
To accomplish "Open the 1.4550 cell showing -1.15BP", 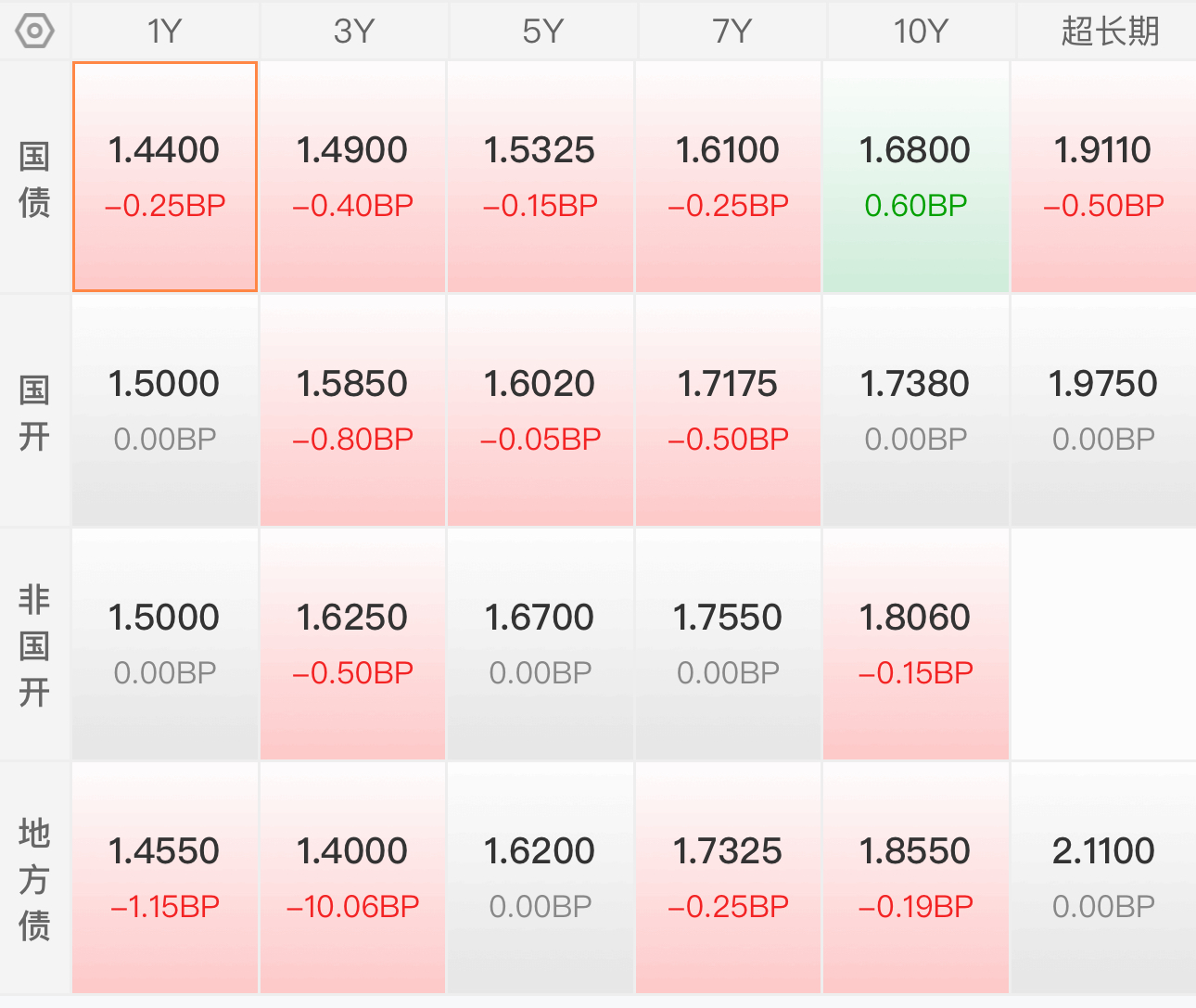I will 165,878.
